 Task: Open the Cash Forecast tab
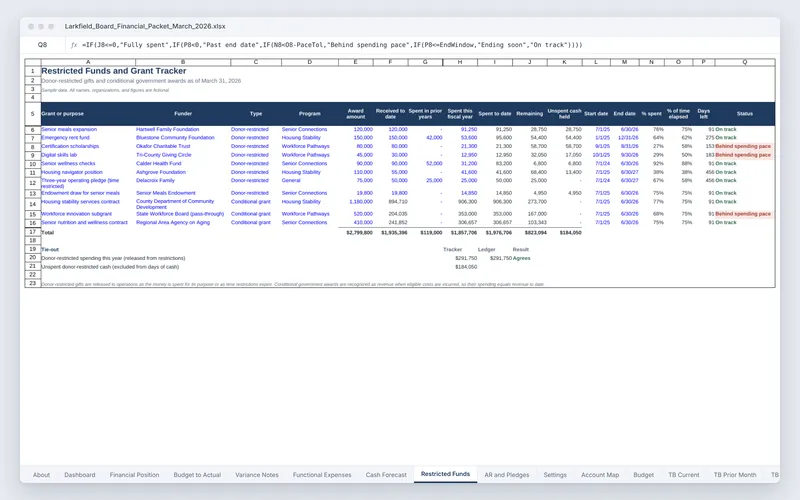(x=386, y=474)
